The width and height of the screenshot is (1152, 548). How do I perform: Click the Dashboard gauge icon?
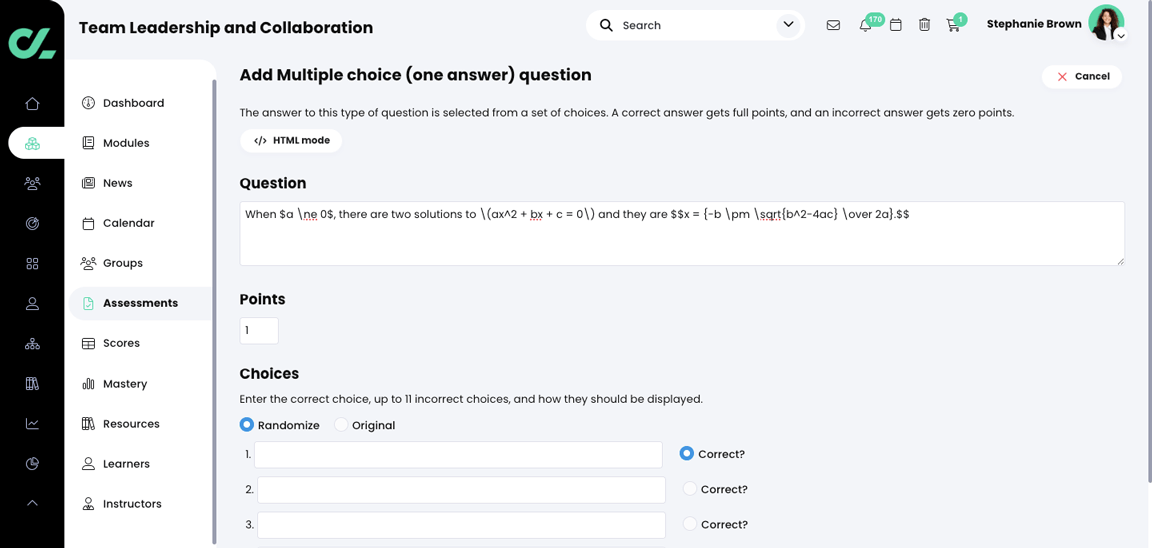(x=88, y=103)
